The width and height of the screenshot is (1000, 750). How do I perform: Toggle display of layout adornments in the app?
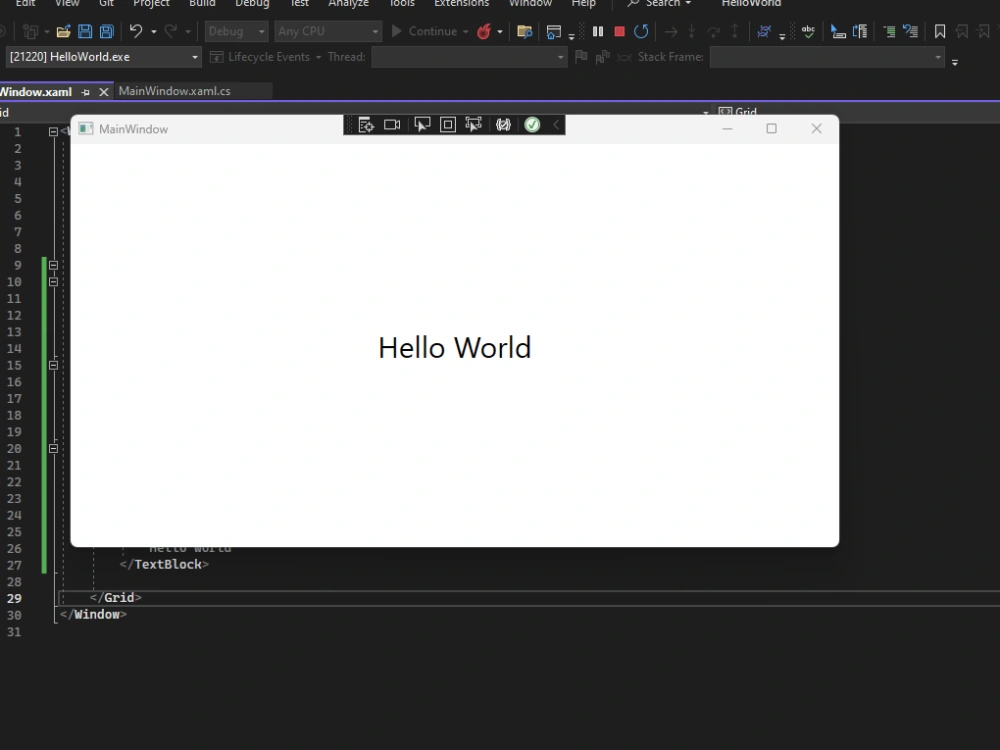click(x=447, y=124)
